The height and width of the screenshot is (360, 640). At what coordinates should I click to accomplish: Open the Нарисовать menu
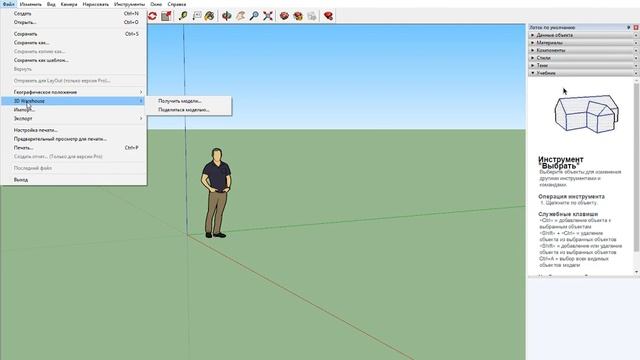[96, 4]
